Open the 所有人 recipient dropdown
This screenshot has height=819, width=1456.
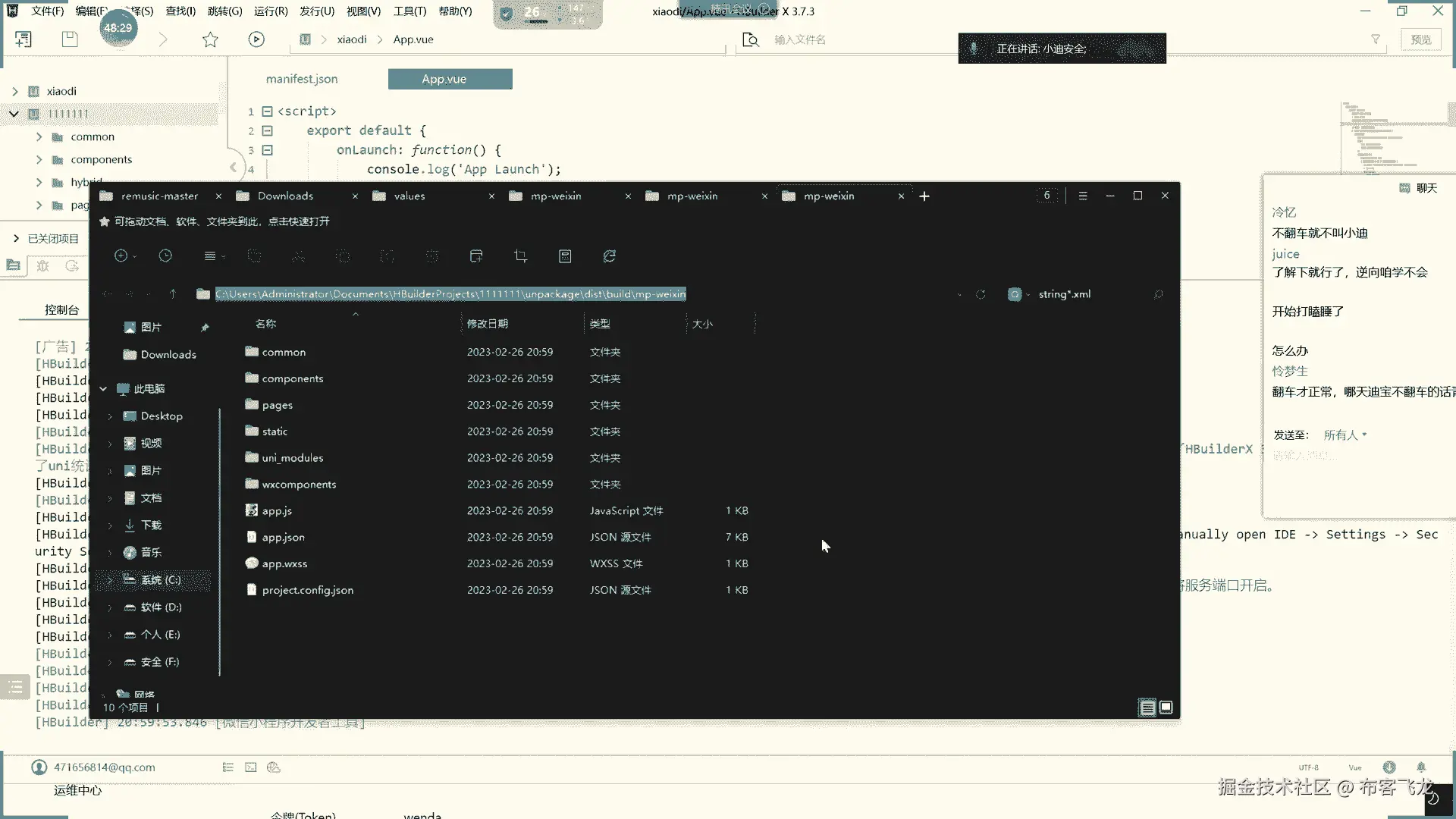point(1345,435)
